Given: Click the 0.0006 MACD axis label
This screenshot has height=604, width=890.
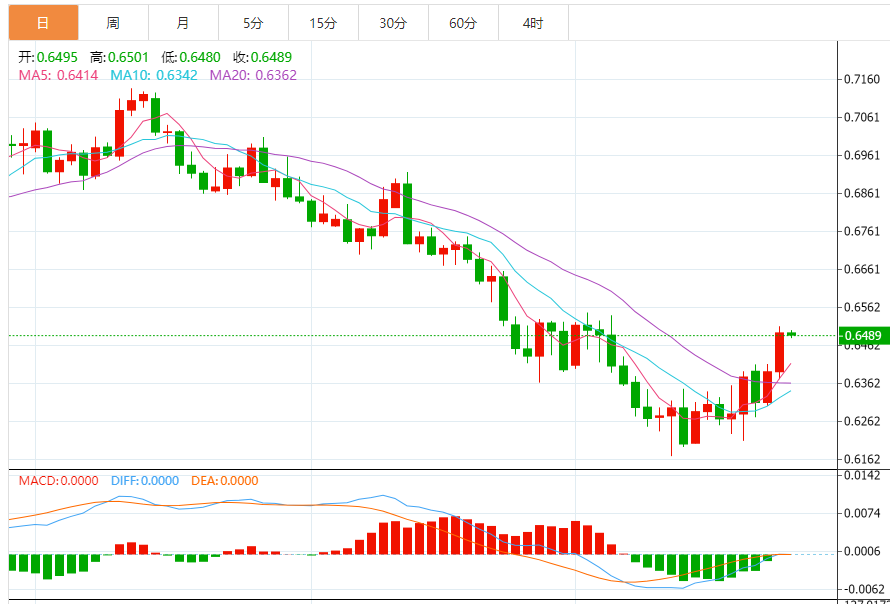Looking at the screenshot, I should tap(863, 551).
